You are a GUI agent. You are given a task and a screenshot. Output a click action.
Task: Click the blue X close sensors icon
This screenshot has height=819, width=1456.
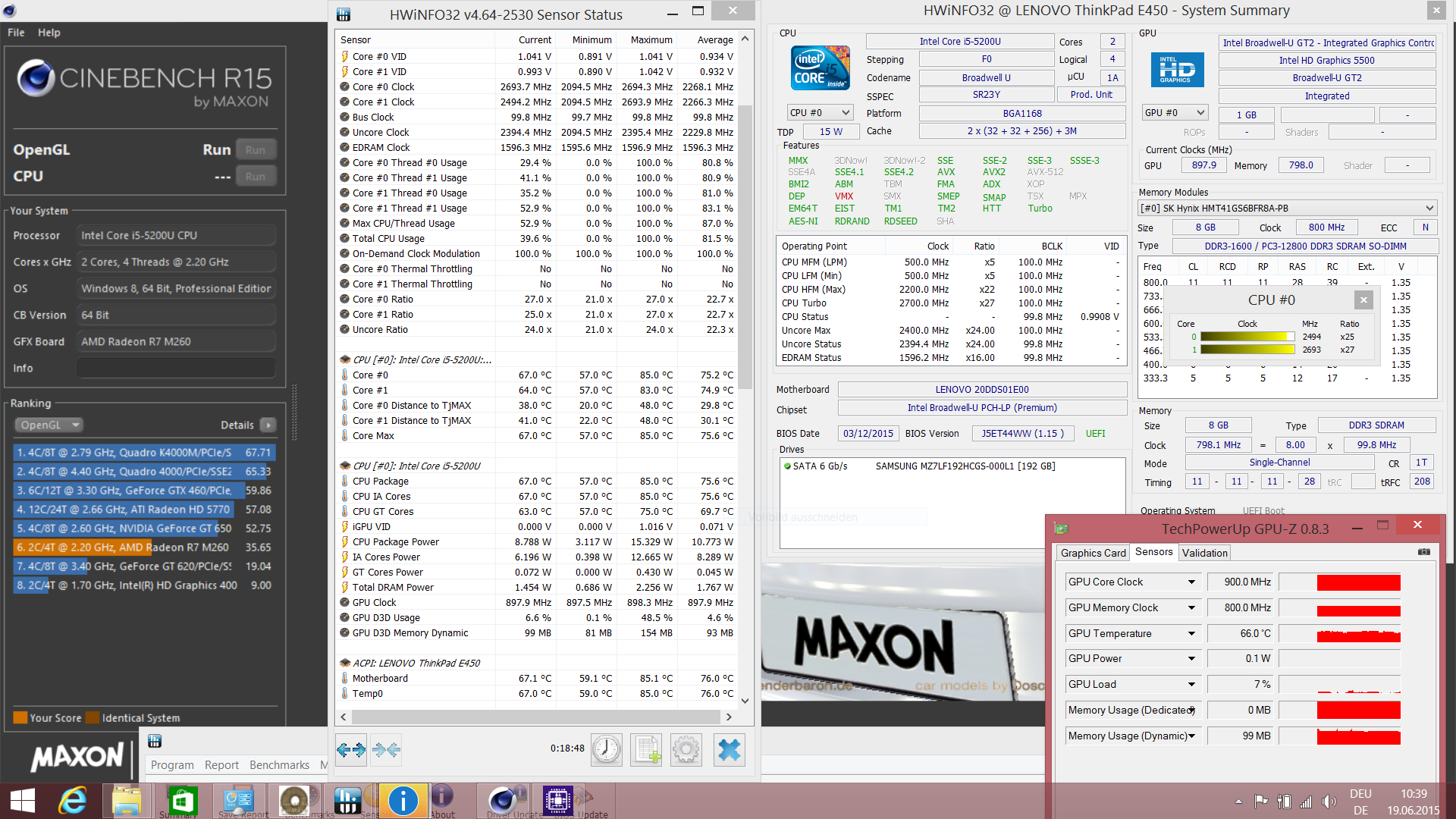pos(729,750)
